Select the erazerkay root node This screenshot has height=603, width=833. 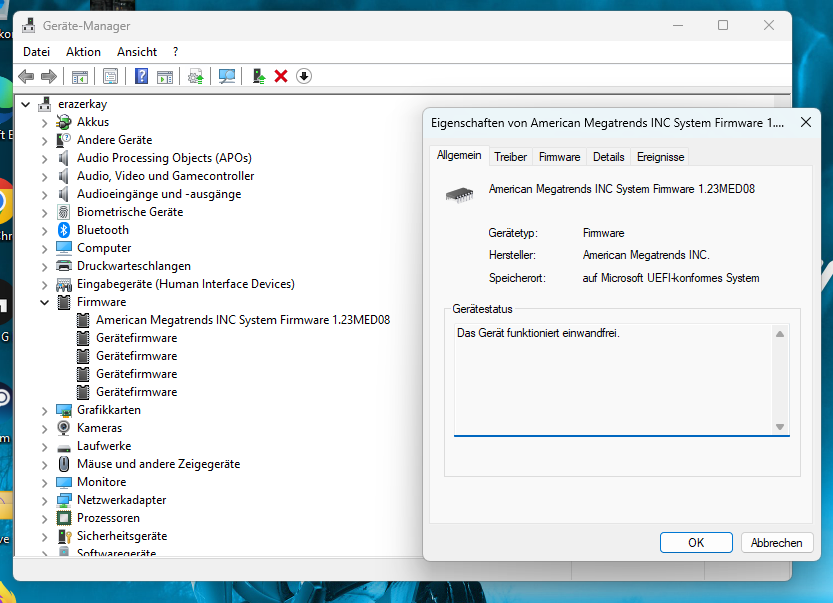[x=83, y=103]
